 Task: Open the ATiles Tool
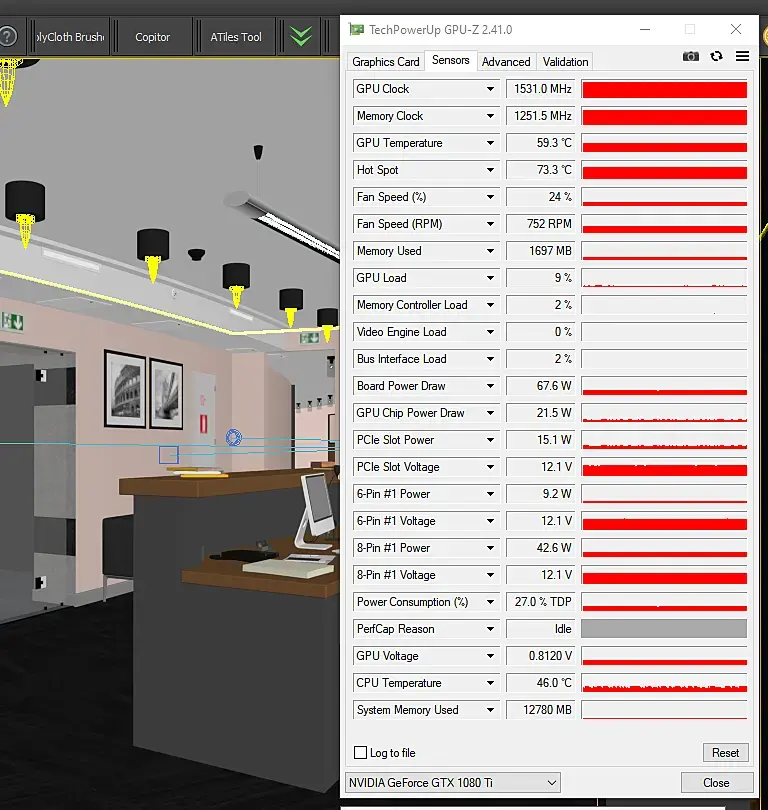pyautogui.click(x=236, y=37)
